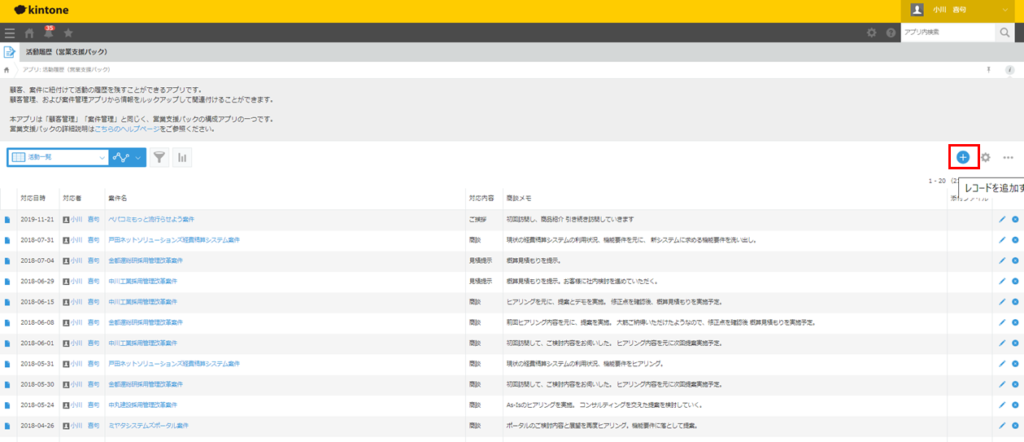Delete the 2018-07-31 record using its circular icon
The image size is (1024, 442).
point(1015,240)
